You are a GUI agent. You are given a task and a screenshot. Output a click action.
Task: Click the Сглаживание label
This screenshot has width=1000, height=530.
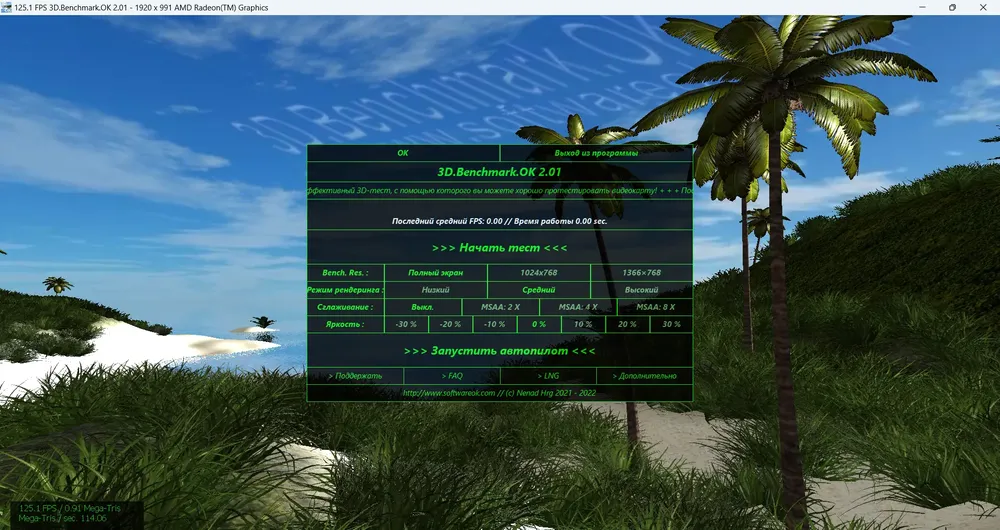click(345, 307)
